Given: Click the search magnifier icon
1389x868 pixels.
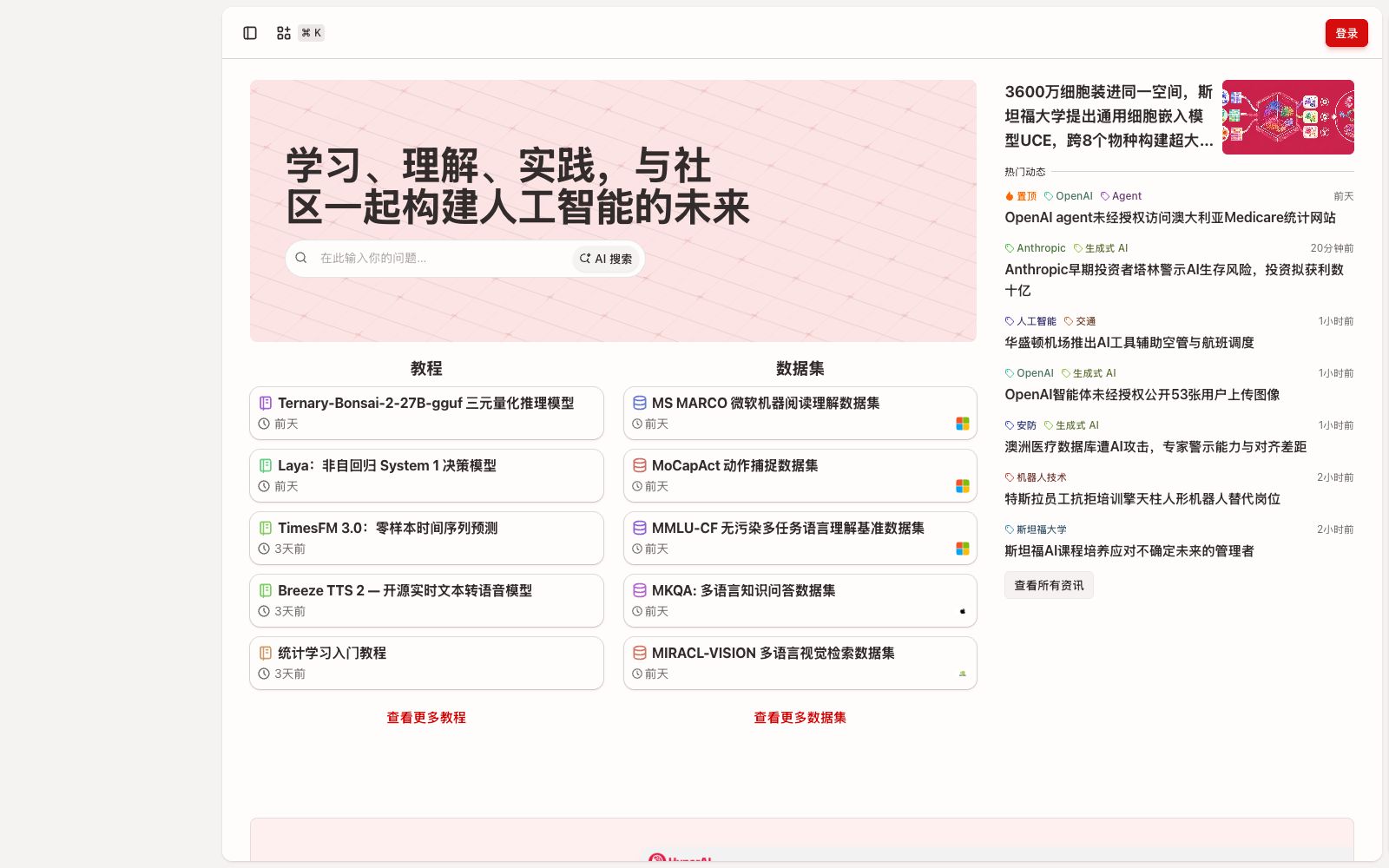Looking at the screenshot, I should 301,258.
